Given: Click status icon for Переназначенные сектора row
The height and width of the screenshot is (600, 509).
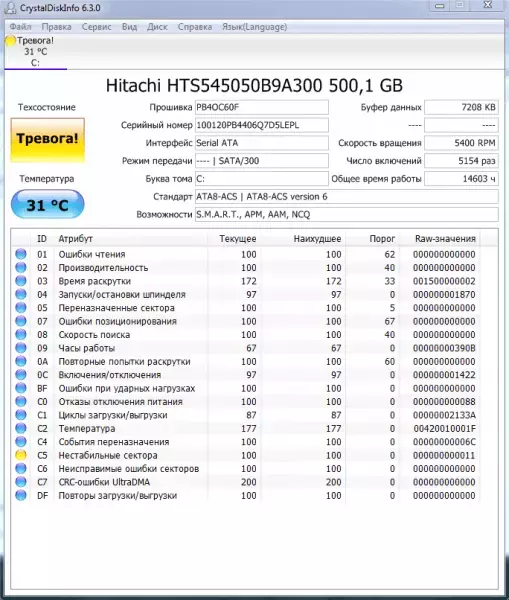Looking at the screenshot, I should pyautogui.click(x=21, y=308).
